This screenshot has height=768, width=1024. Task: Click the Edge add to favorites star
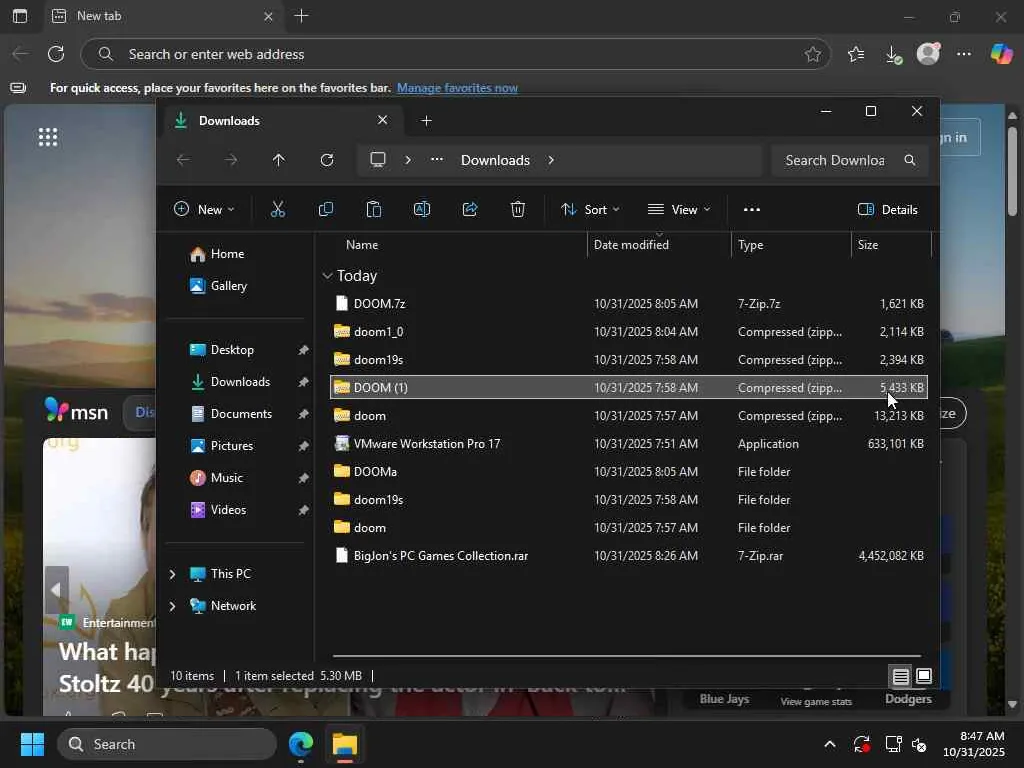click(x=812, y=54)
